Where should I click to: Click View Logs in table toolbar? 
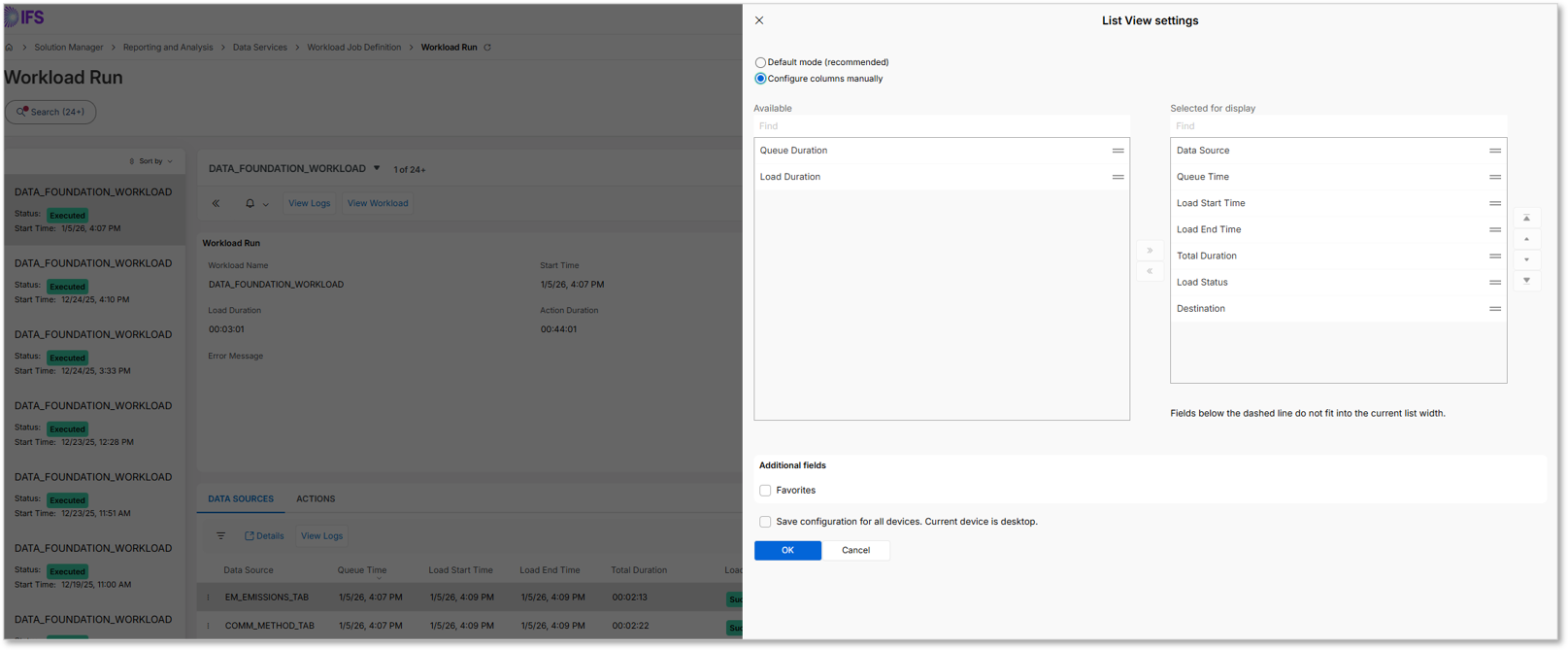click(x=321, y=536)
